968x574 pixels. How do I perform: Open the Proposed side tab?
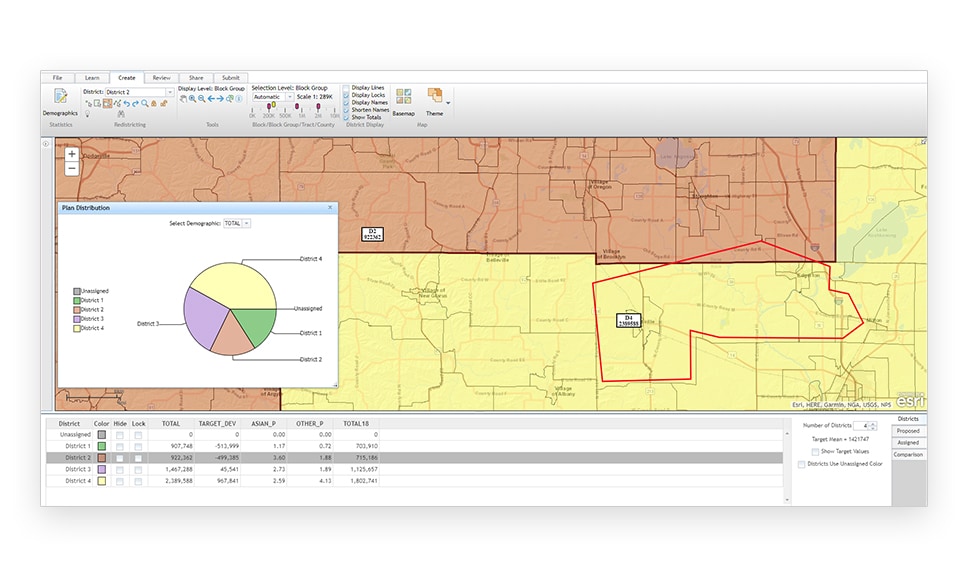(x=909, y=431)
